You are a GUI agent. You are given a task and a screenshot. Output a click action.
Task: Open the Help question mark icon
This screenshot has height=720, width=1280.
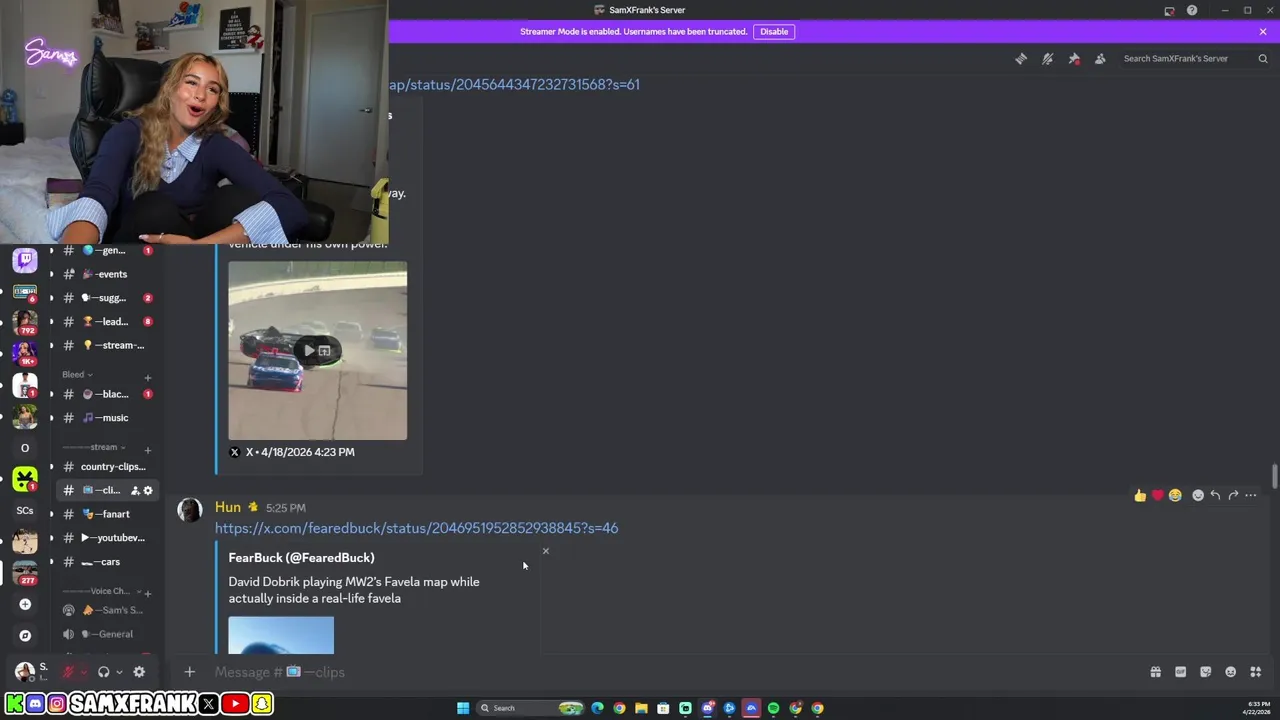click(1192, 10)
